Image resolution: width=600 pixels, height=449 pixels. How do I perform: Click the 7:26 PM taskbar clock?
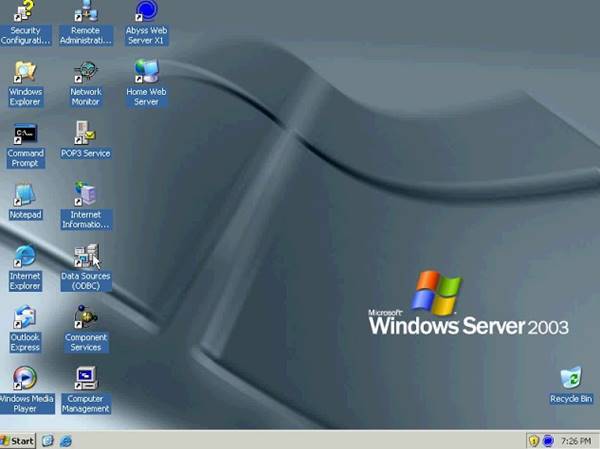click(x=576, y=441)
